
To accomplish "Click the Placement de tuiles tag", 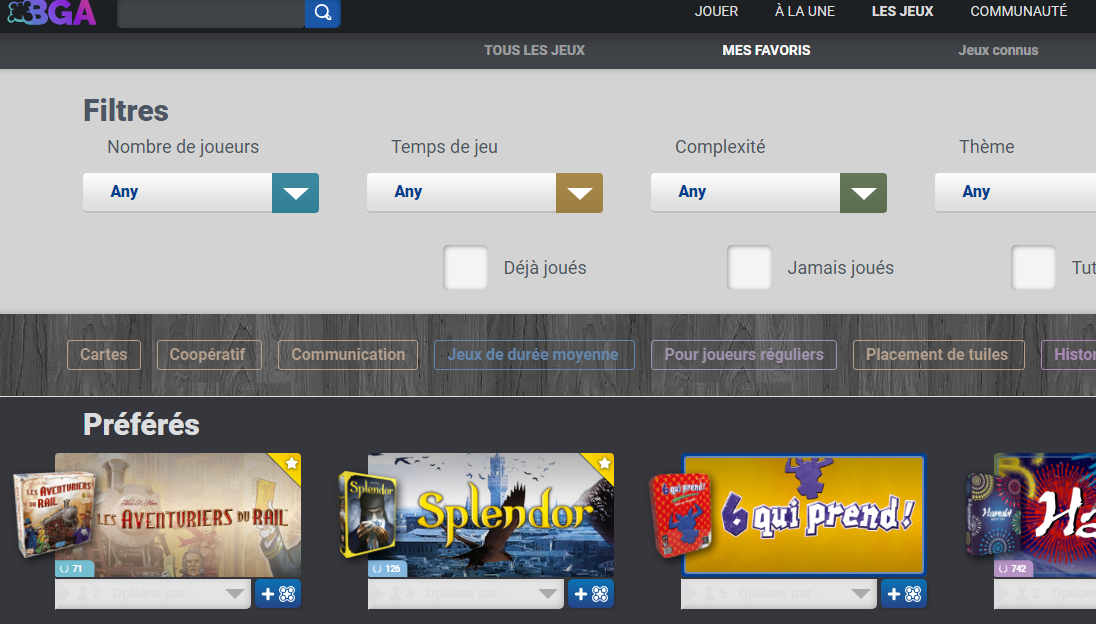I will coord(939,355).
